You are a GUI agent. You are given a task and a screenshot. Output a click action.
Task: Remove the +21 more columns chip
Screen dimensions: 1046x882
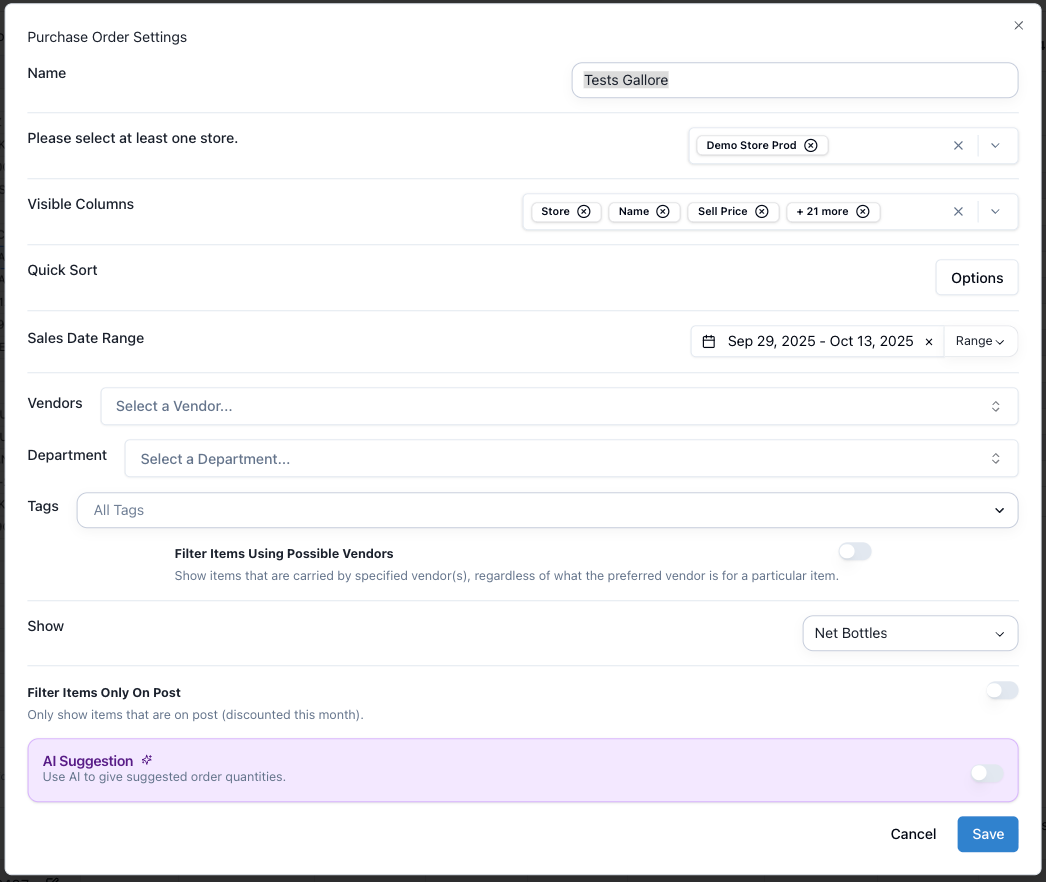(x=863, y=212)
